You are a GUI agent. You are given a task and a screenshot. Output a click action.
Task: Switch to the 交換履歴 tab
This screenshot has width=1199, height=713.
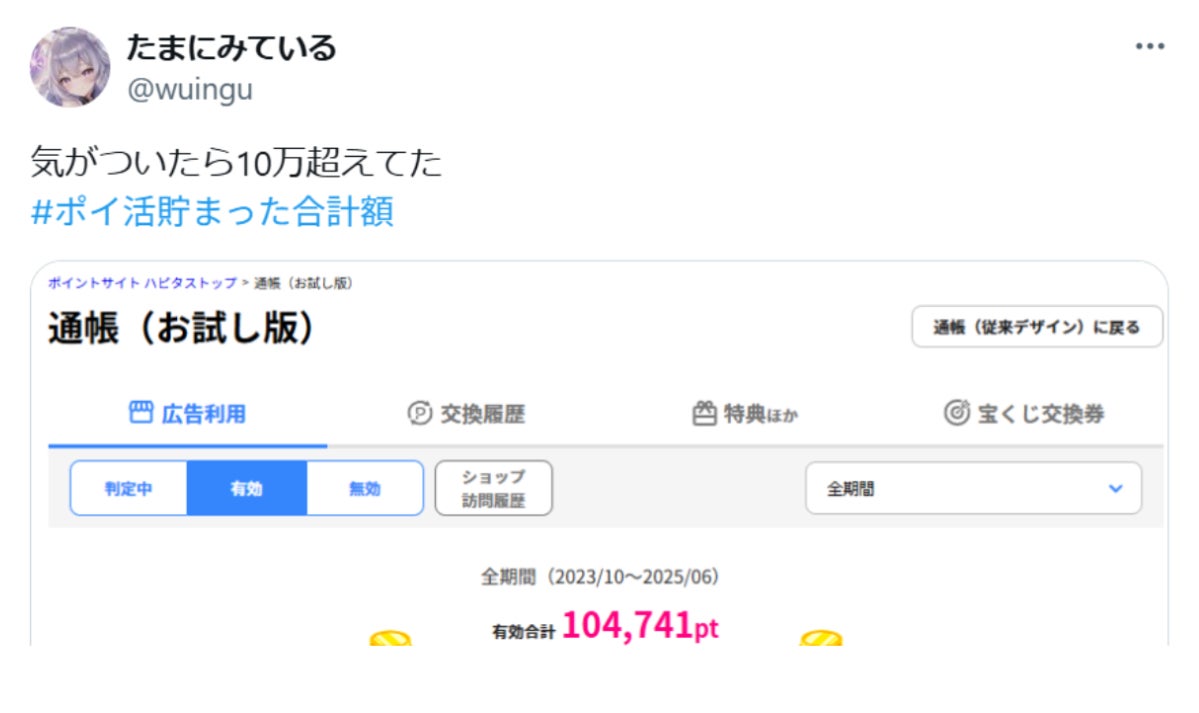point(466,414)
